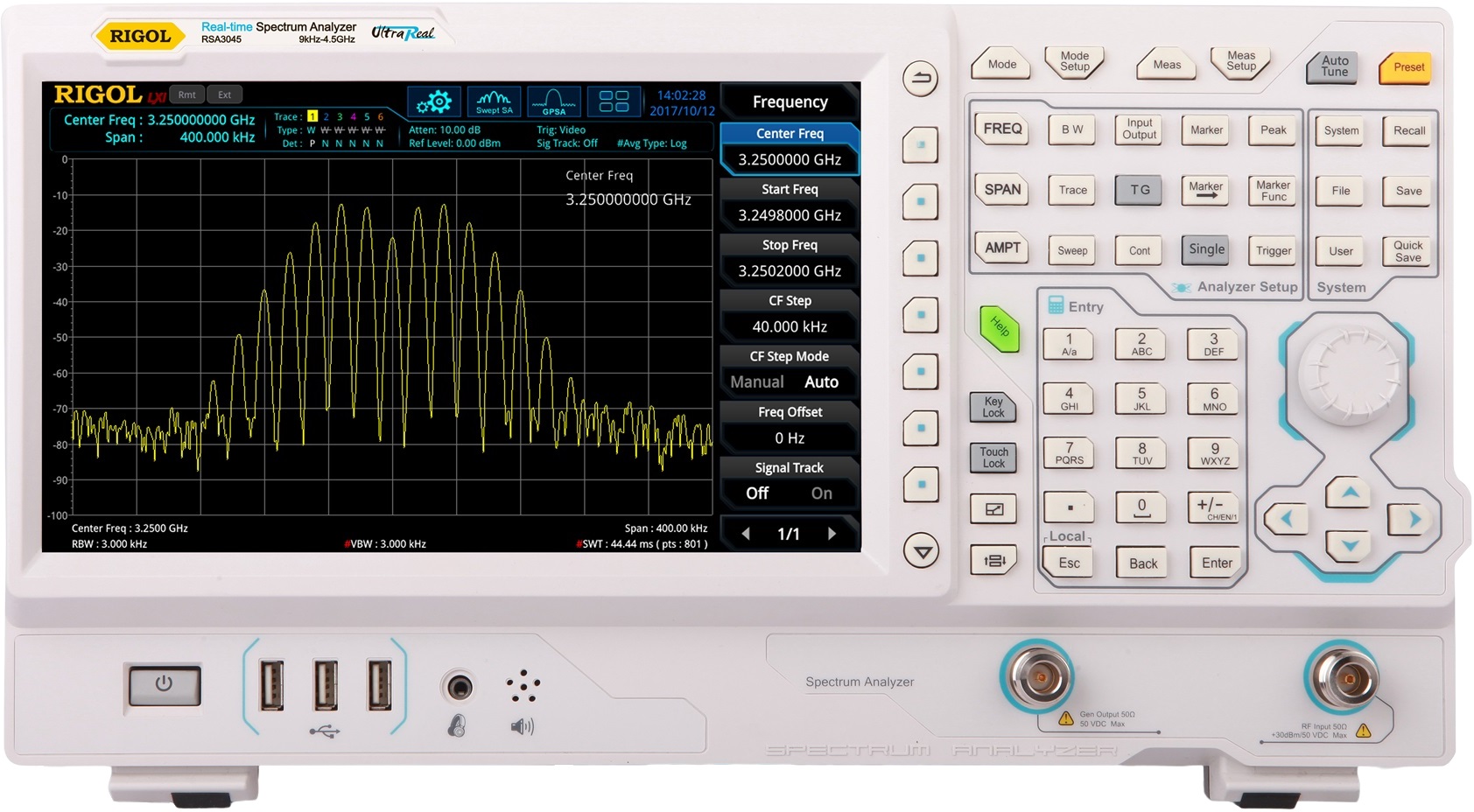Tap the up arrow navigation key

tap(1349, 493)
